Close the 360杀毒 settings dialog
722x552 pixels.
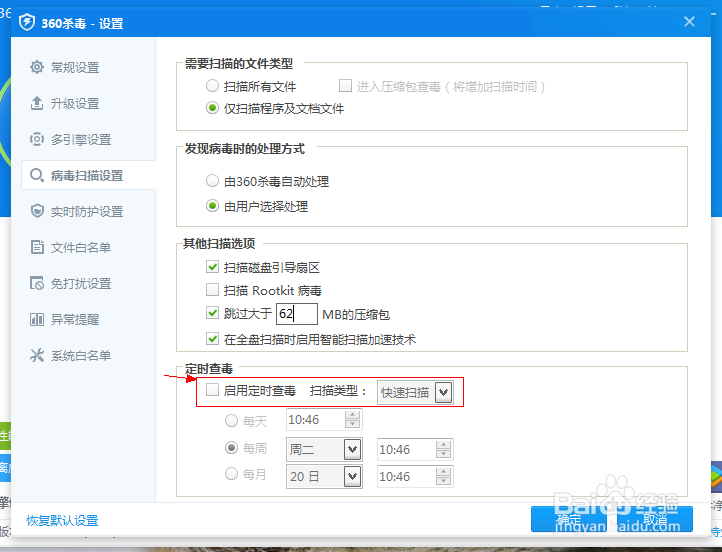pos(689,22)
